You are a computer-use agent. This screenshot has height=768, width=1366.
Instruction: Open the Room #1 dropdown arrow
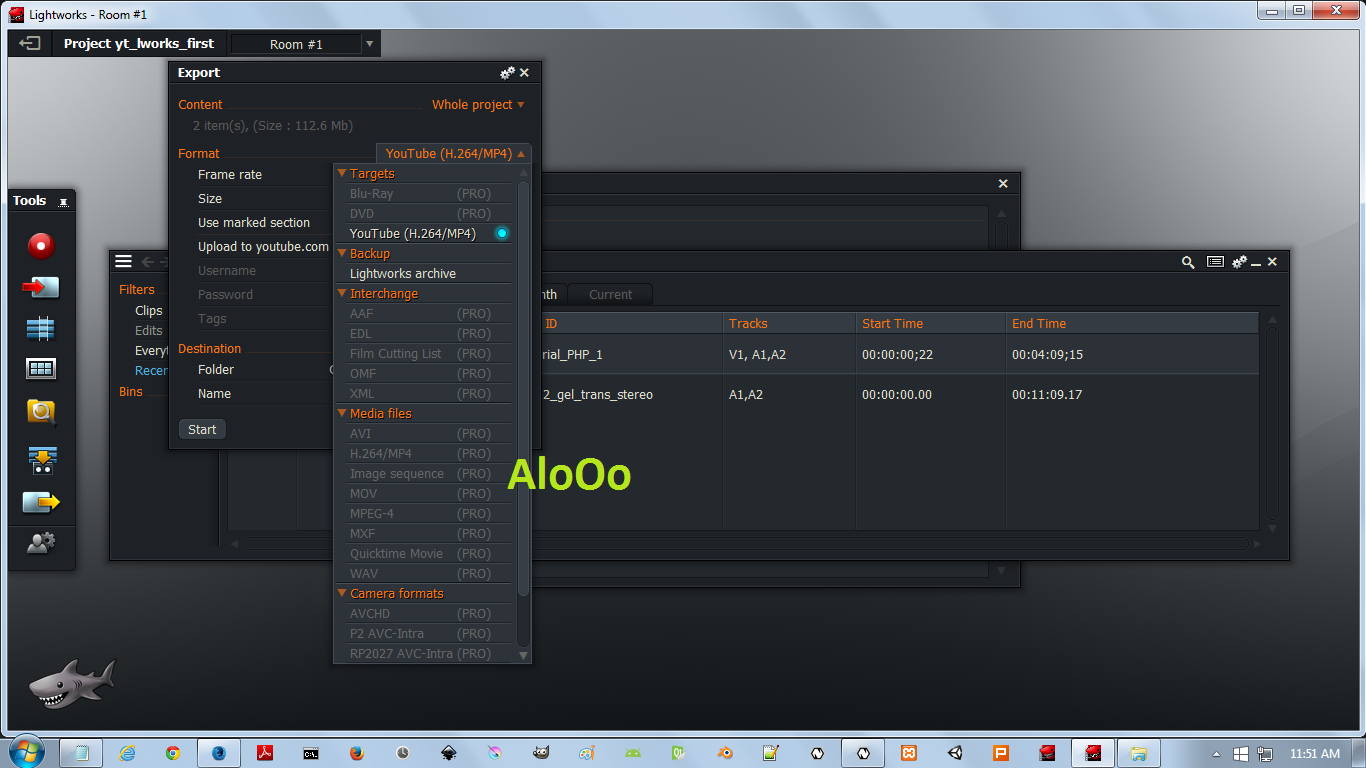(x=370, y=44)
